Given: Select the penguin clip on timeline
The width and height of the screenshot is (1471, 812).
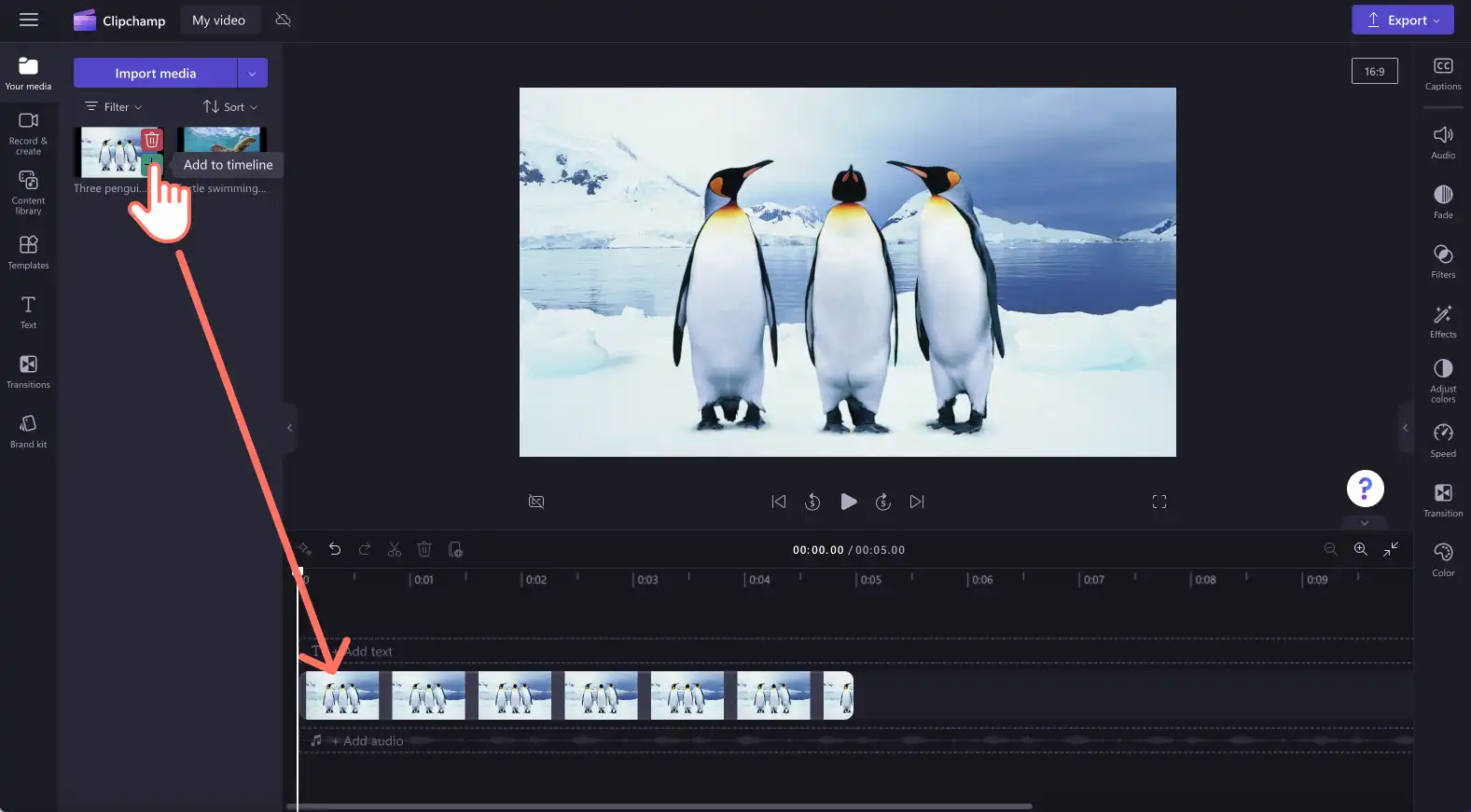Looking at the screenshot, I should [x=576, y=695].
